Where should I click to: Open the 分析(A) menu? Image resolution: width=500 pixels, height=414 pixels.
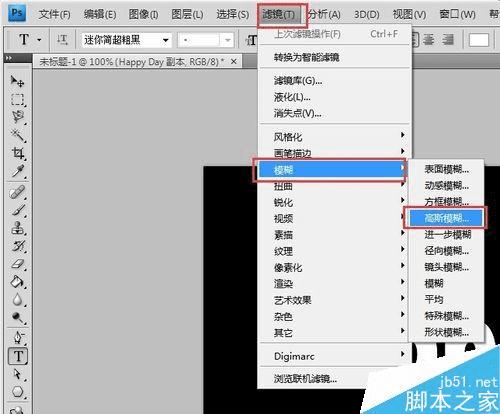[x=324, y=14]
